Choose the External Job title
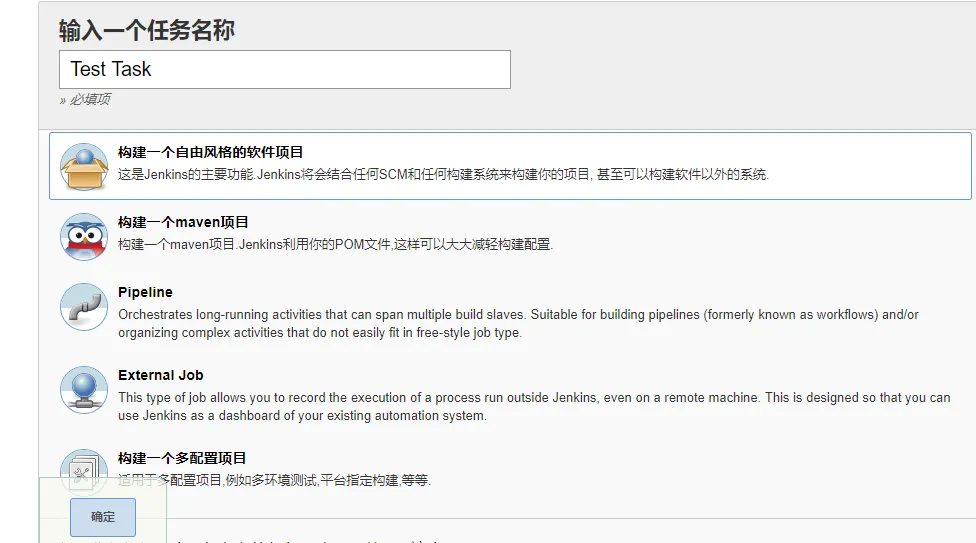The width and height of the screenshot is (976, 543). [161, 375]
